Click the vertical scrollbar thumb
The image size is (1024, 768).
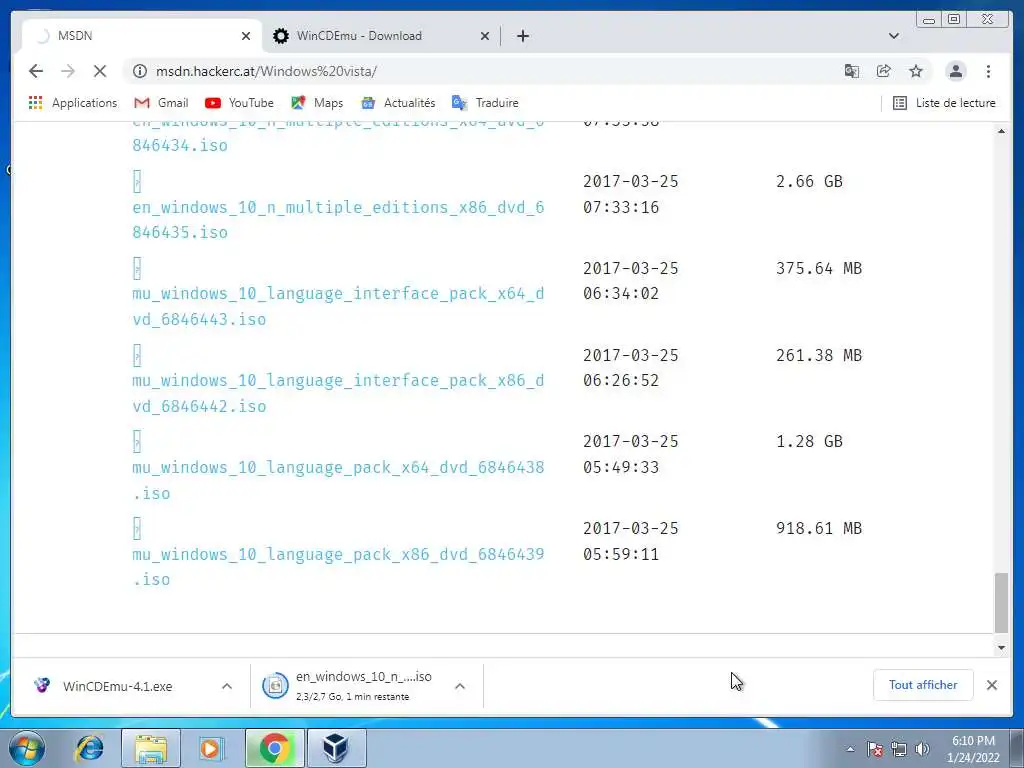click(x=1001, y=603)
